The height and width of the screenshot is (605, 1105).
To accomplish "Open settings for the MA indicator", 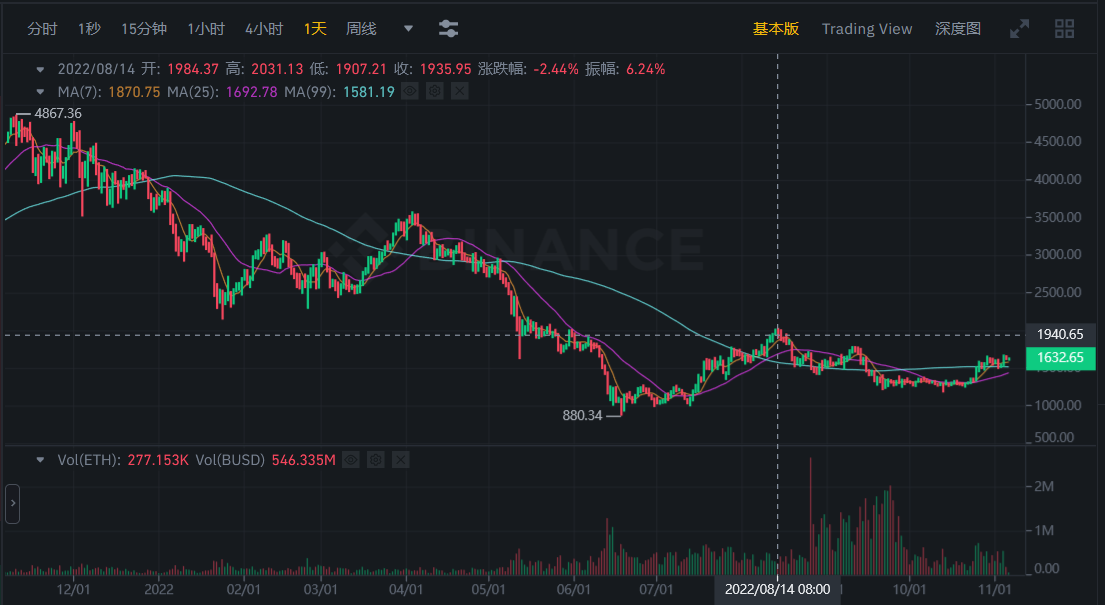I will pyautogui.click(x=434, y=90).
